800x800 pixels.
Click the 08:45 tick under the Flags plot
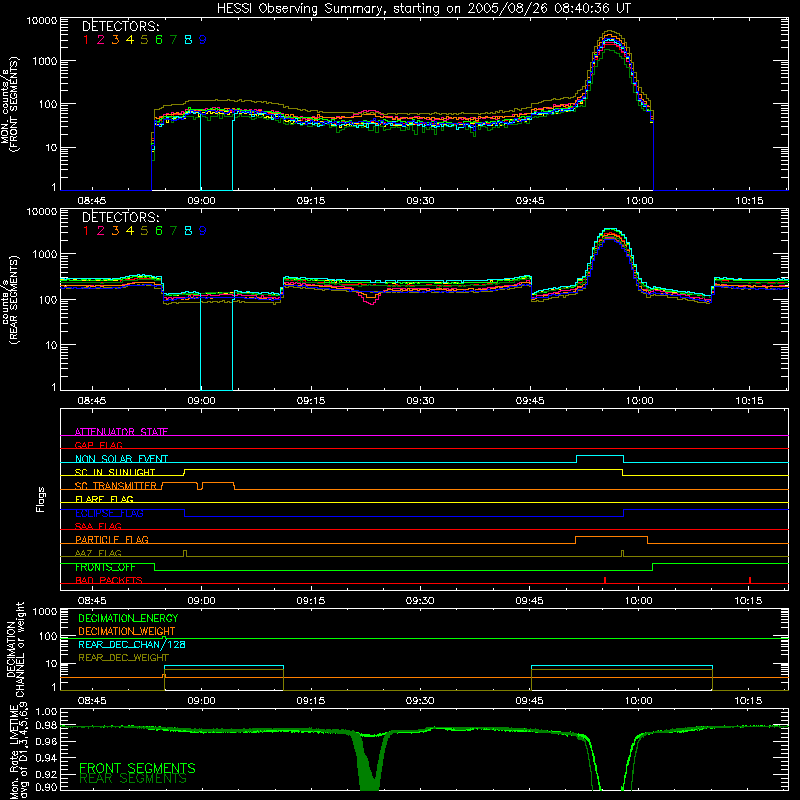coord(92,601)
